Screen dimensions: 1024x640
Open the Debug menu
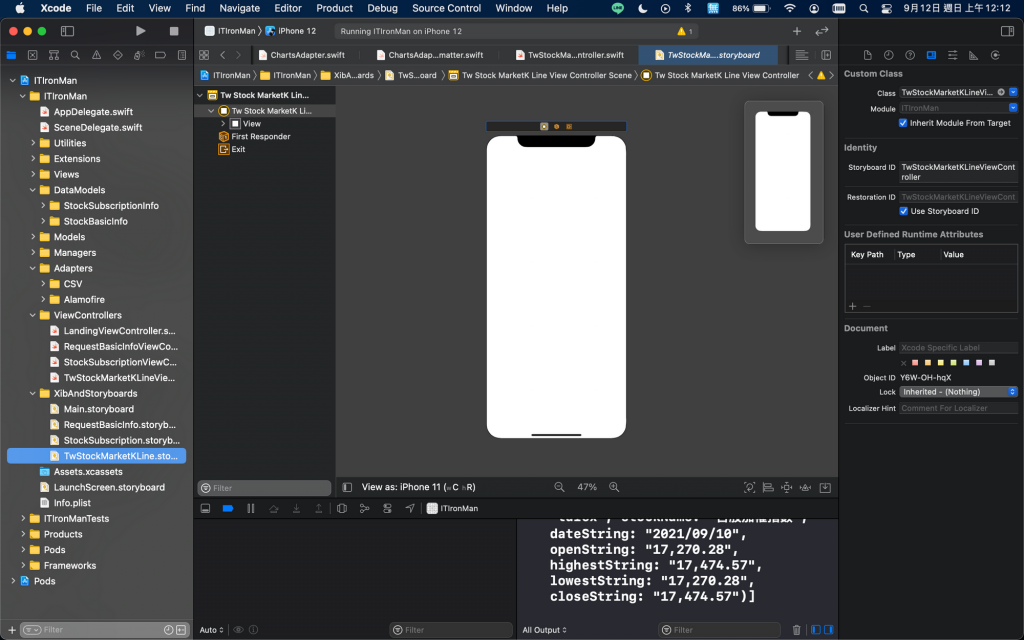(383, 8)
